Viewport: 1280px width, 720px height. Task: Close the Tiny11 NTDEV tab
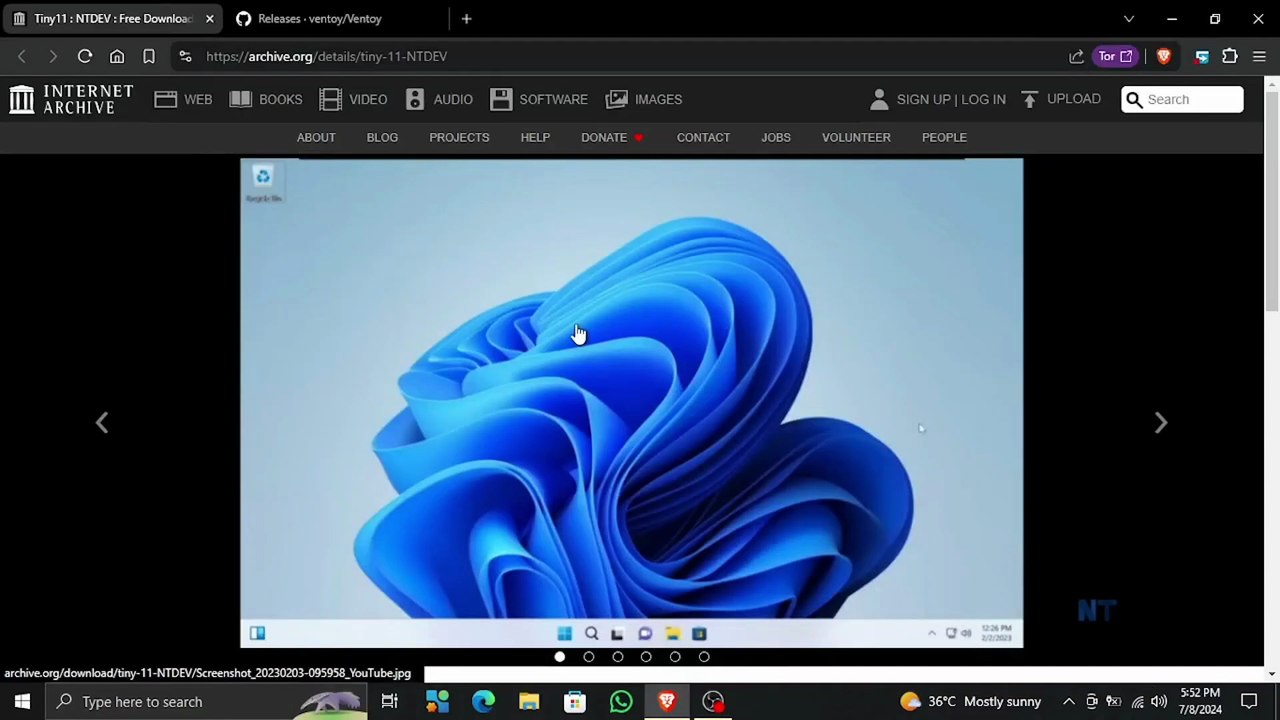[x=209, y=18]
